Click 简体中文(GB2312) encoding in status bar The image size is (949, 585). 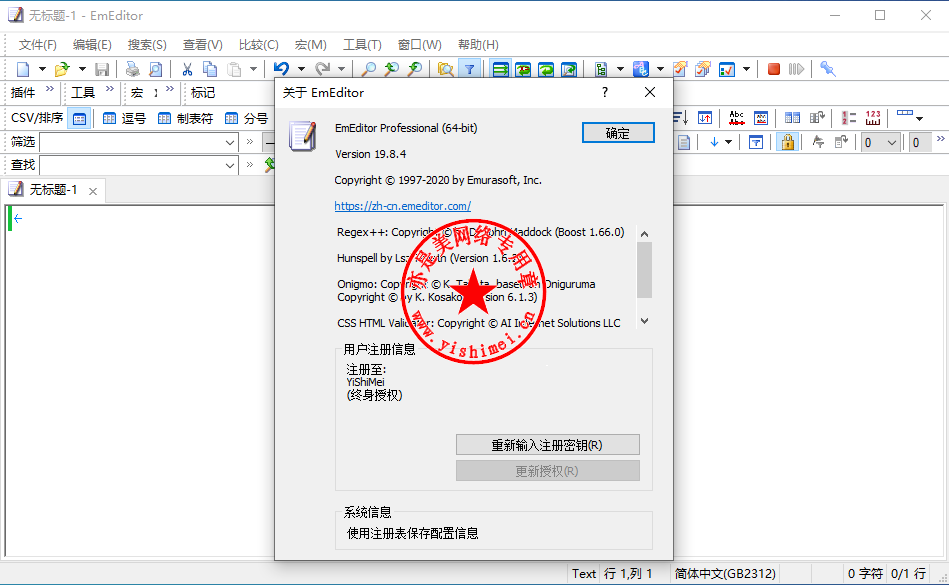point(725,574)
